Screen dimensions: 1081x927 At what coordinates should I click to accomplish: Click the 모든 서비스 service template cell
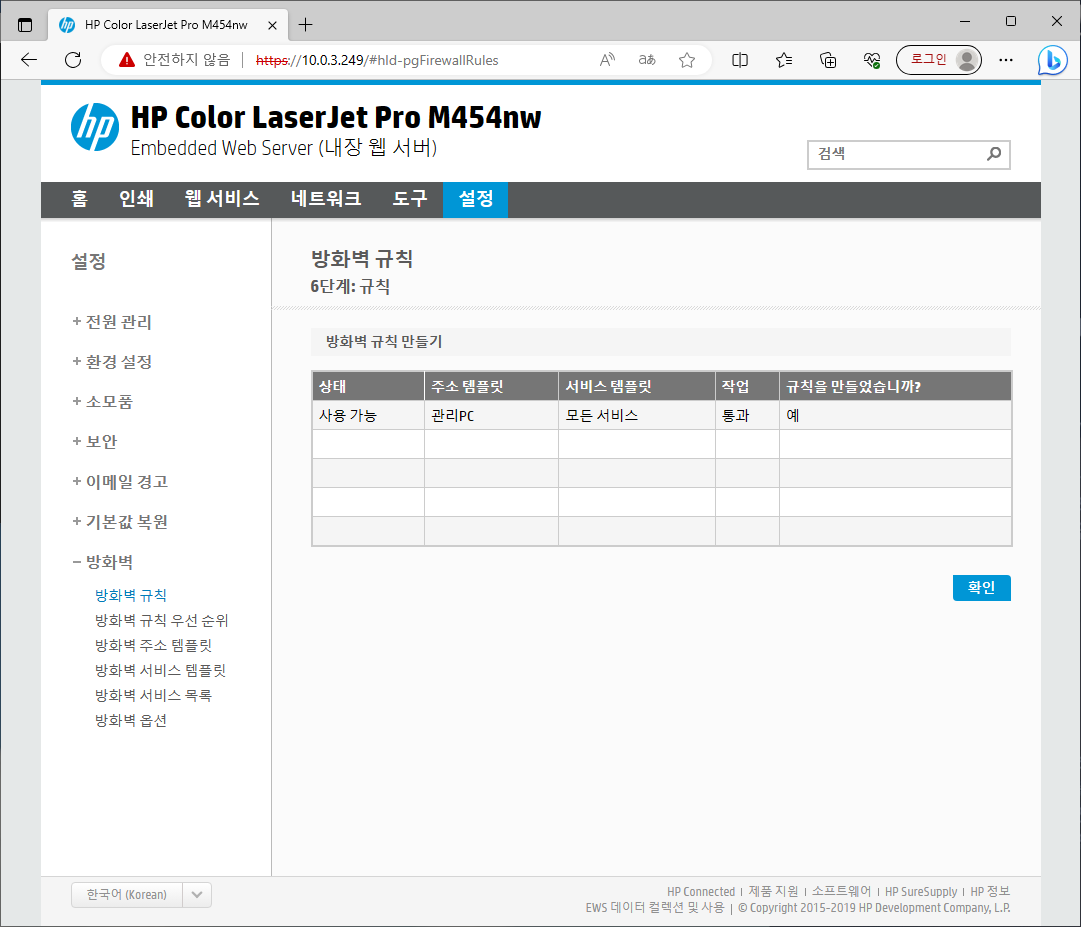tap(637, 416)
